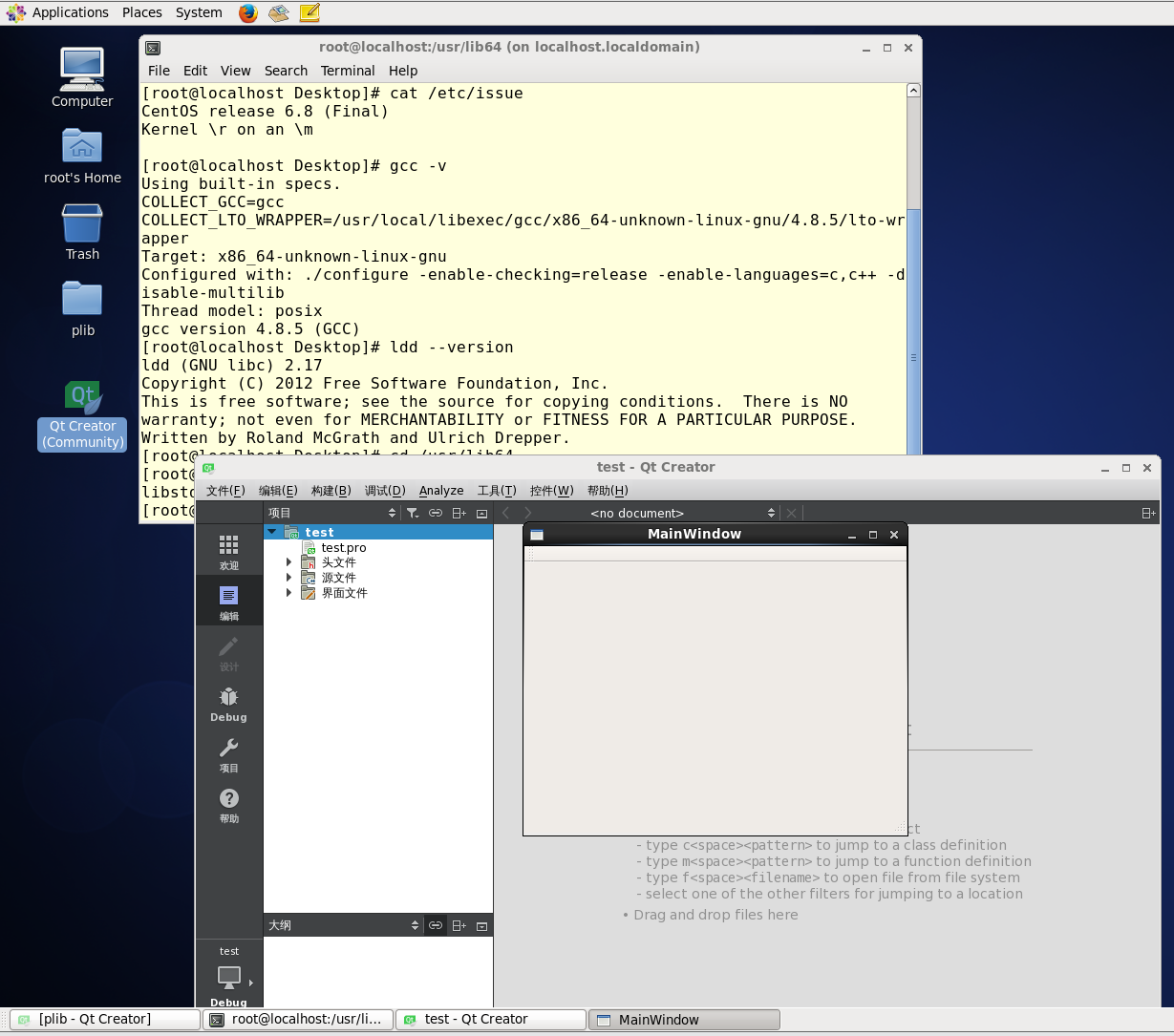This screenshot has height=1036, width=1174.
Task: Click the MainWindow toolbar grip handle
Action: (x=531, y=555)
